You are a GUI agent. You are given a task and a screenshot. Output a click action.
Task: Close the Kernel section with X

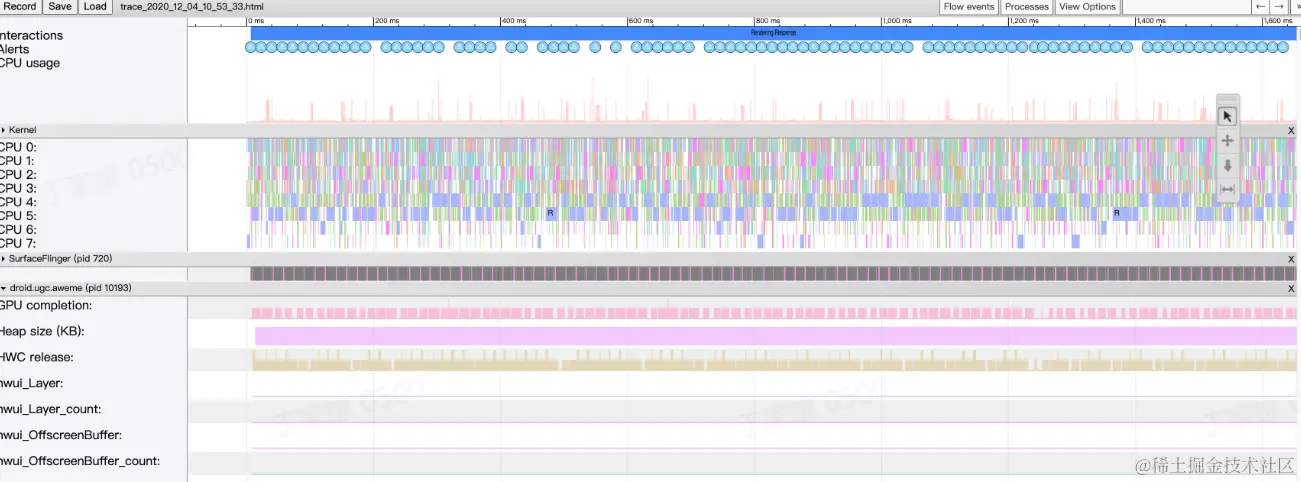pyautogui.click(x=1291, y=131)
